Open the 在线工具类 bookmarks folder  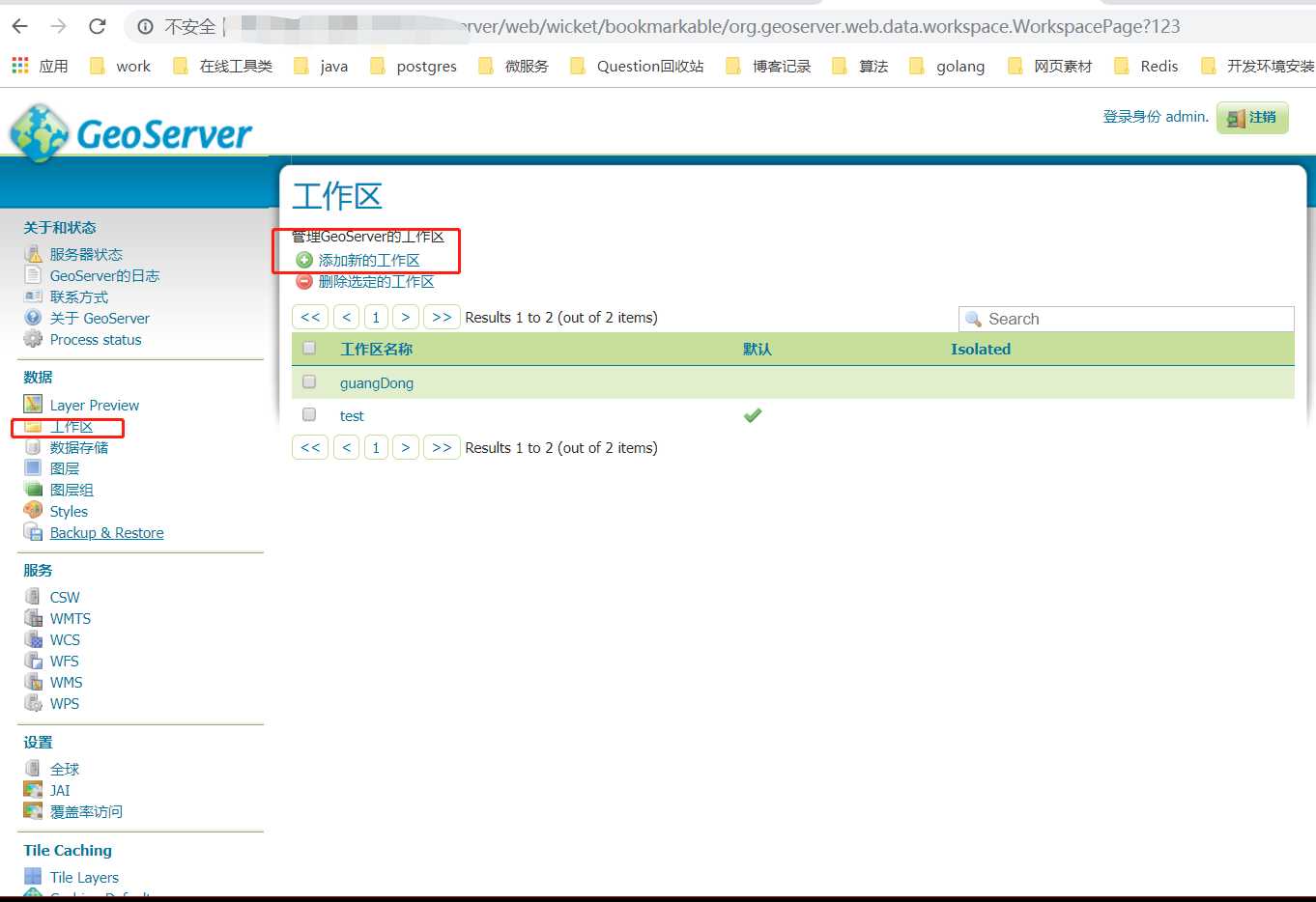[222, 66]
